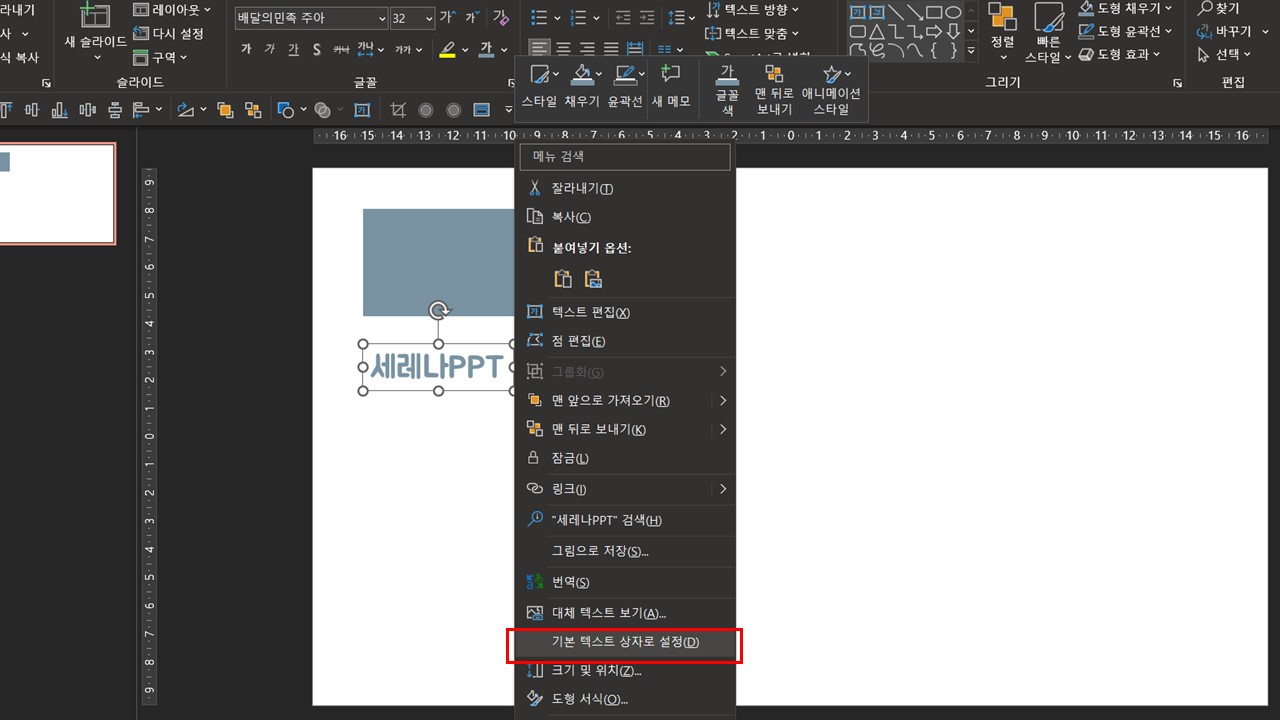Screen dimensions: 1280x720
Task: Click the strikethrough icon
Action: [x=341, y=49]
